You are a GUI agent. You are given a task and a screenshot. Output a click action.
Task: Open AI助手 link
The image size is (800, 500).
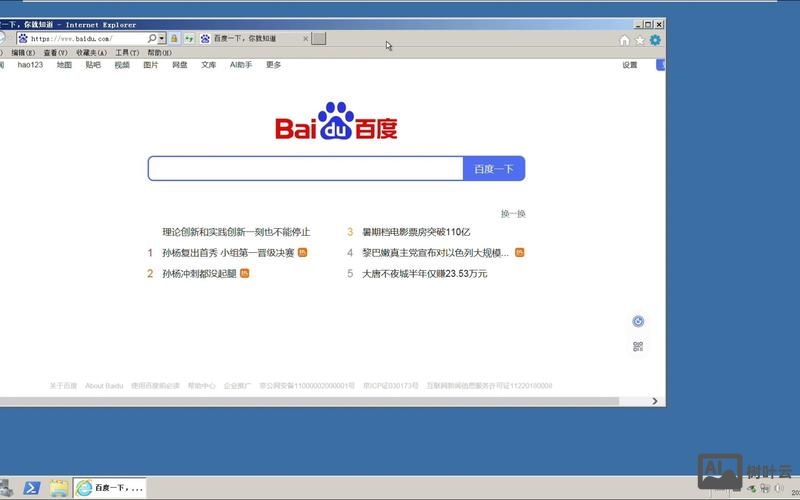241,65
